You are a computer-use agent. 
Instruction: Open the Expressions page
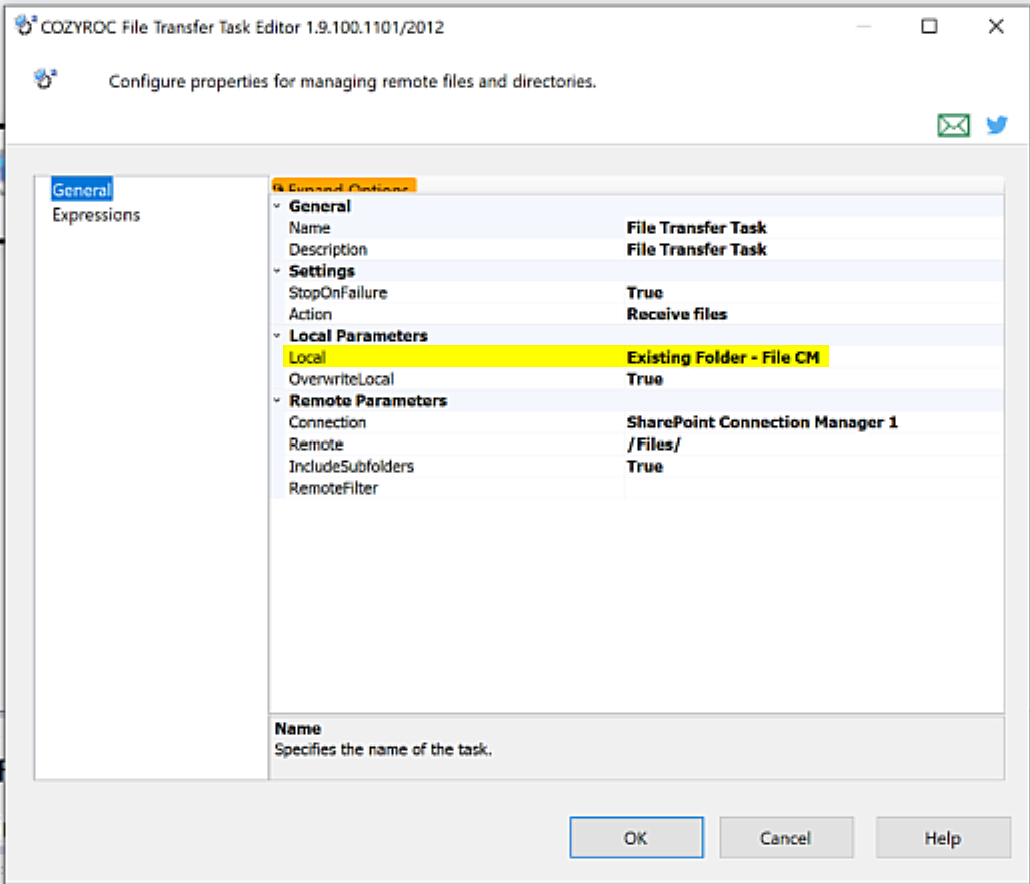click(96, 215)
